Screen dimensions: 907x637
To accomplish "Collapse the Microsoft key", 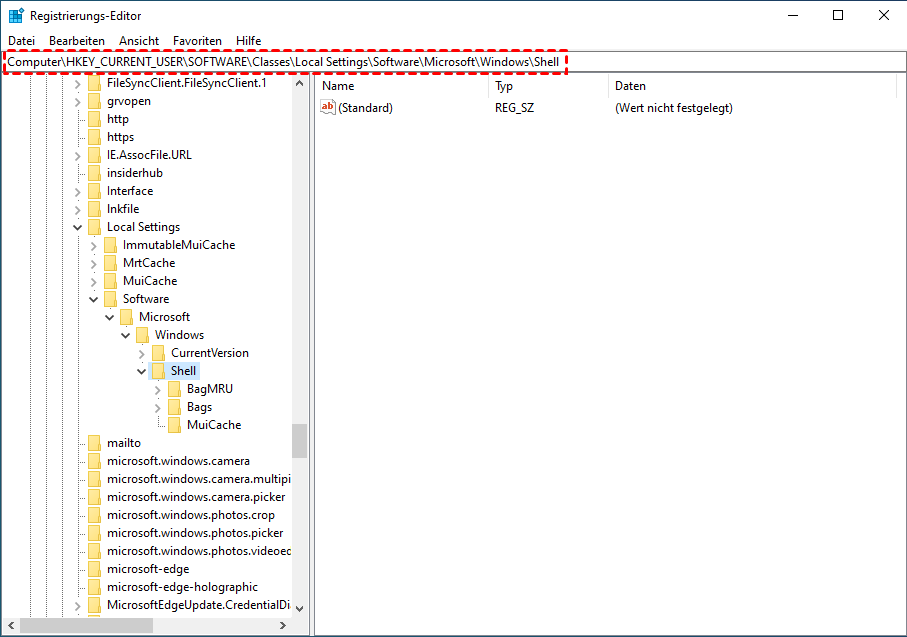I will click(110, 317).
